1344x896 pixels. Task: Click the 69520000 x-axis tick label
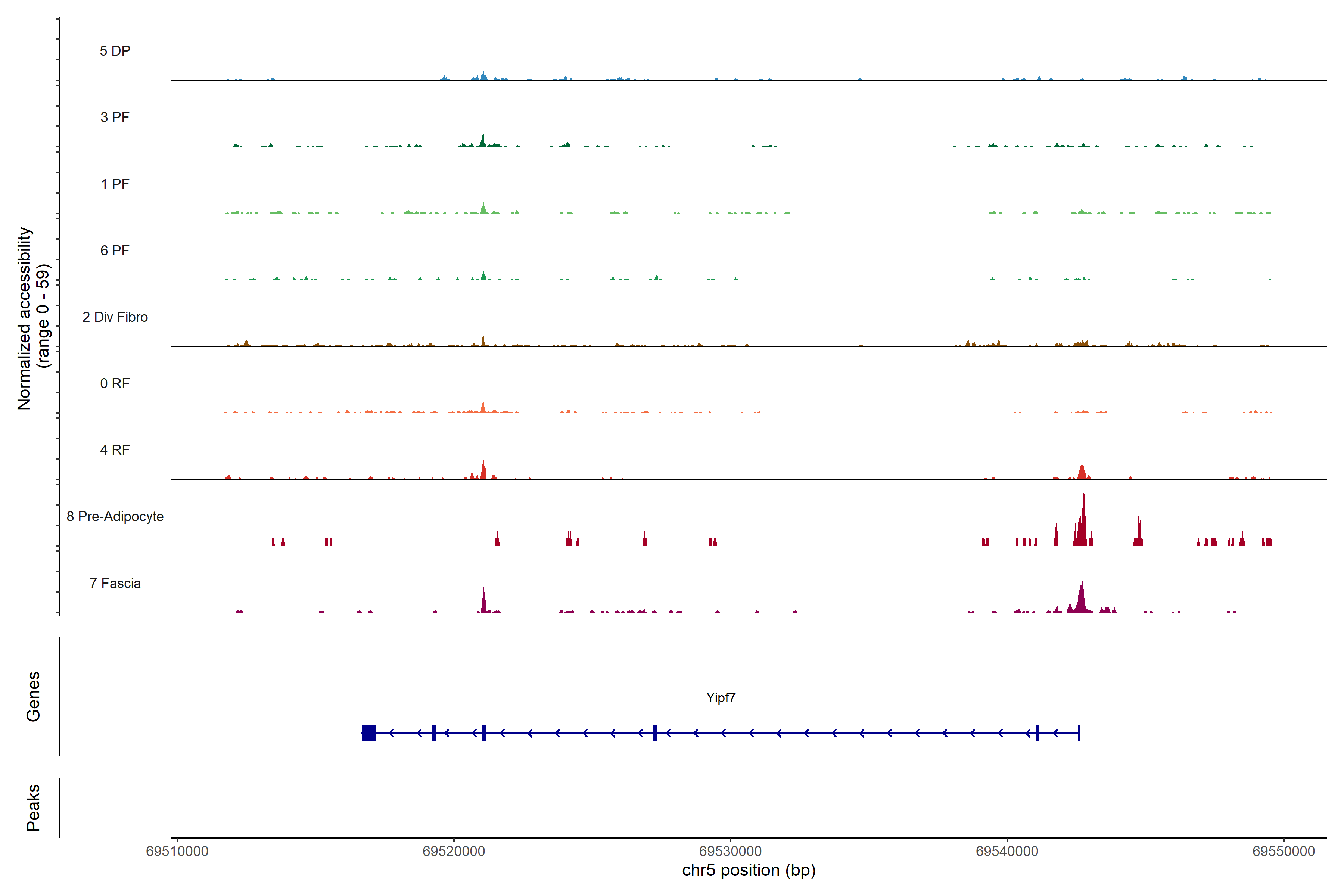454,852
